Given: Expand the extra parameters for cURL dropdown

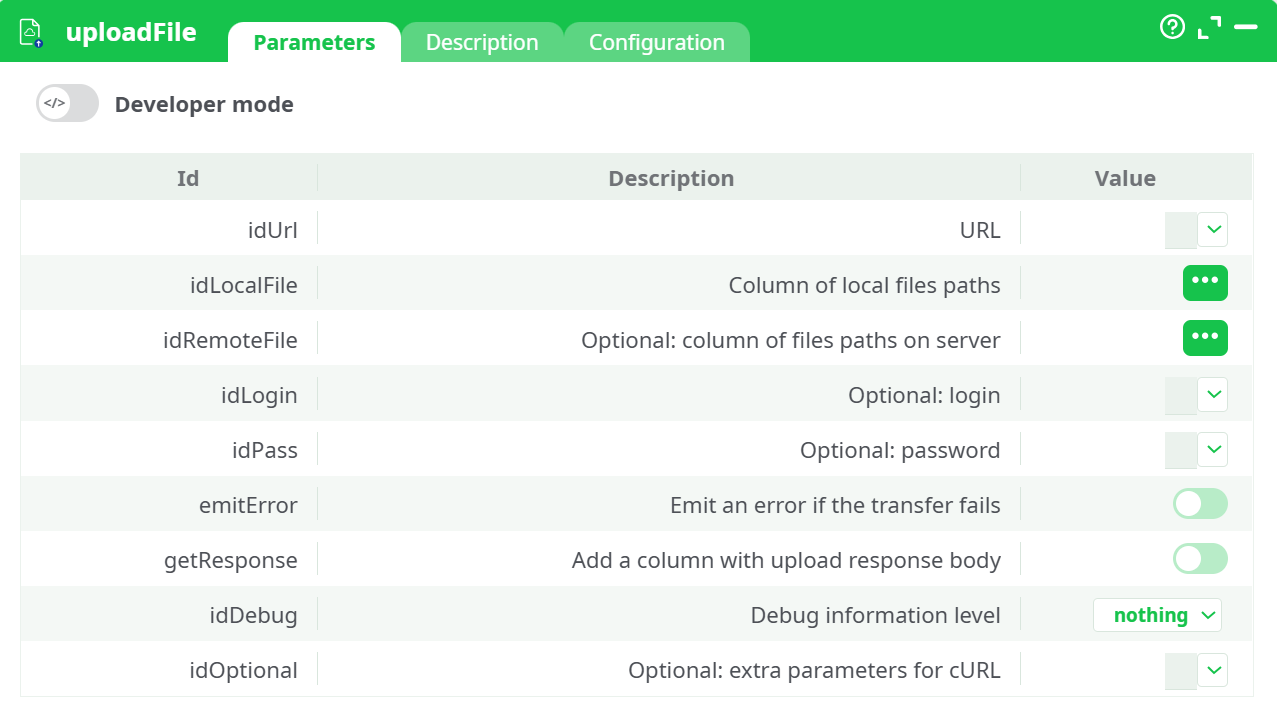Looking at the screenshot, I should point(1212,670).
